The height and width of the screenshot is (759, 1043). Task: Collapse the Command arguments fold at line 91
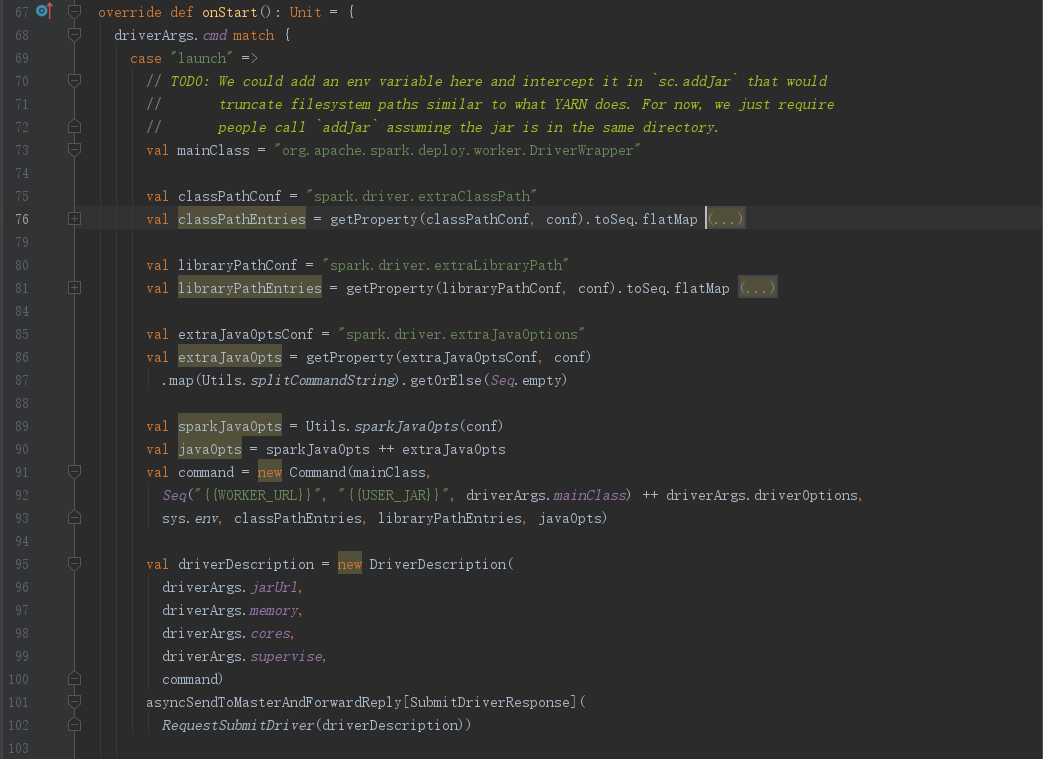(74, 471)
